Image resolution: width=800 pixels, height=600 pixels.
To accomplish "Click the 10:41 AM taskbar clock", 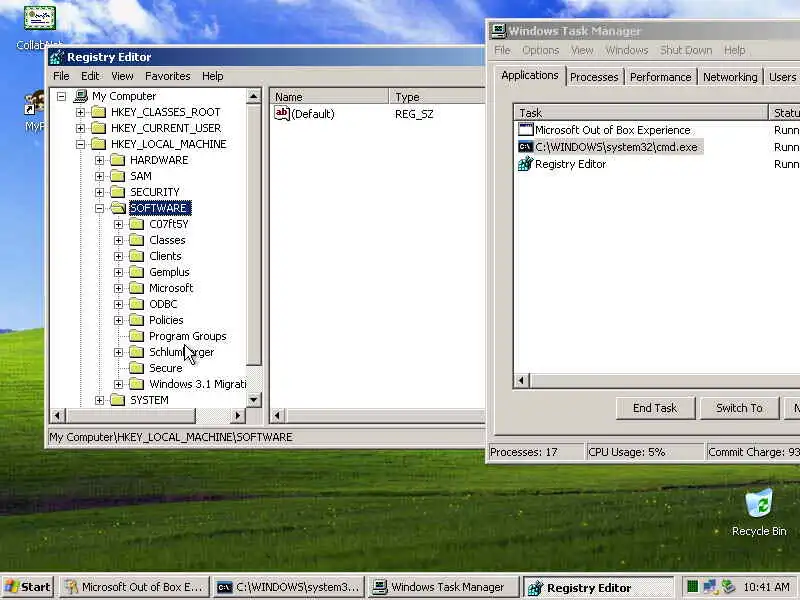I will click(x=766, y=587).
